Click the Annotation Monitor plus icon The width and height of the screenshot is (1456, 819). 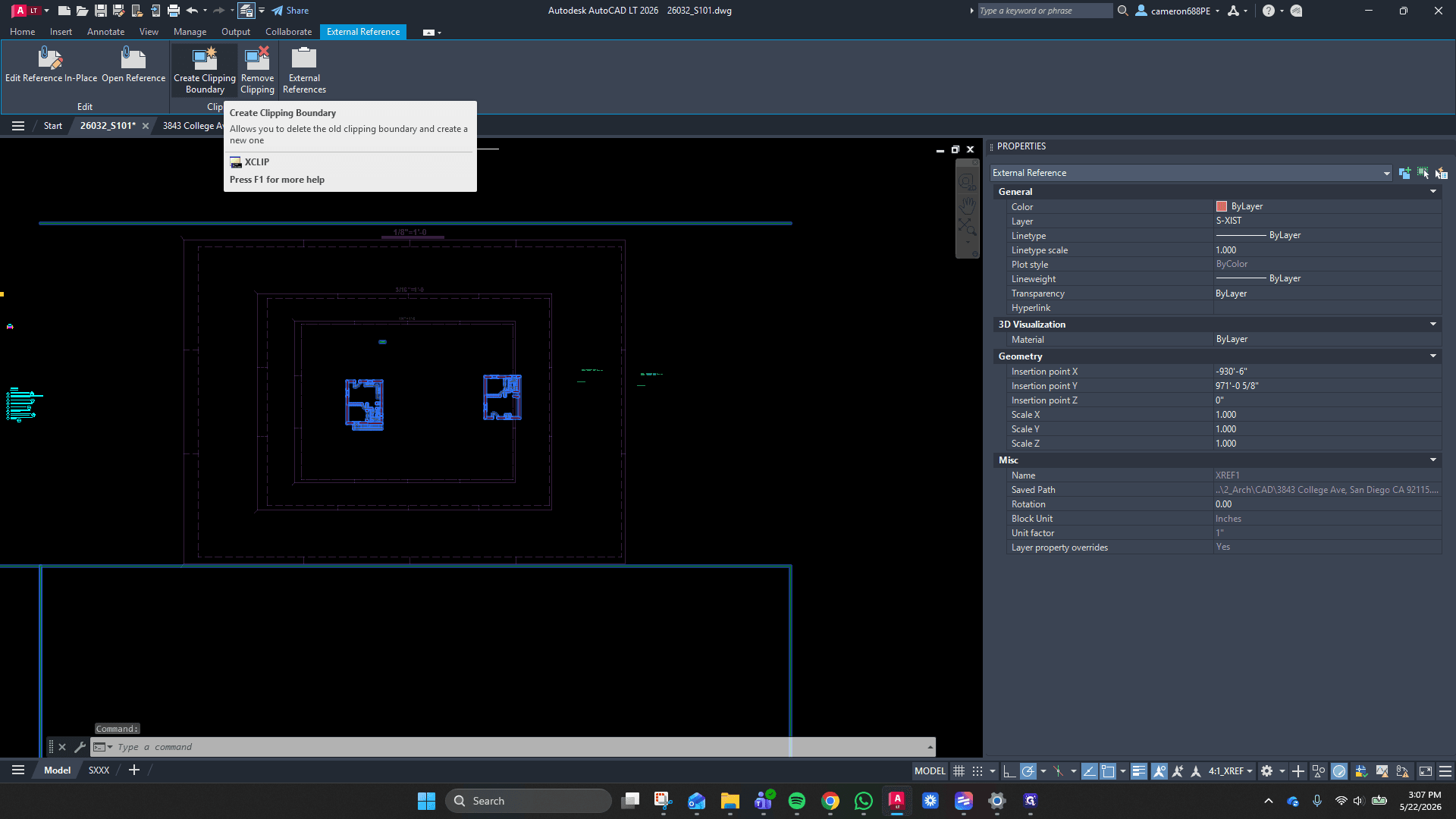(1298, 771)
